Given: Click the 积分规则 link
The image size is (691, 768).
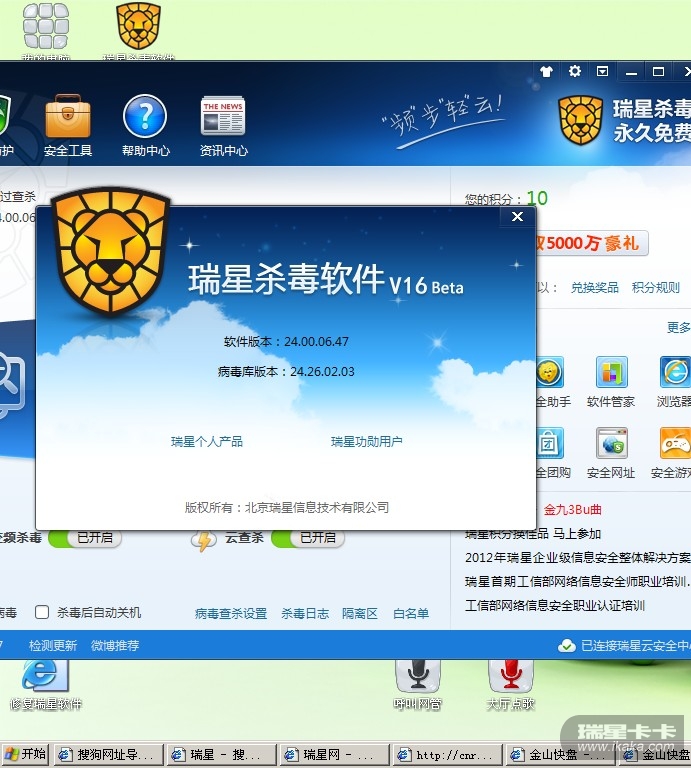Looking at the screenshot, I should [x=656, y=288].
